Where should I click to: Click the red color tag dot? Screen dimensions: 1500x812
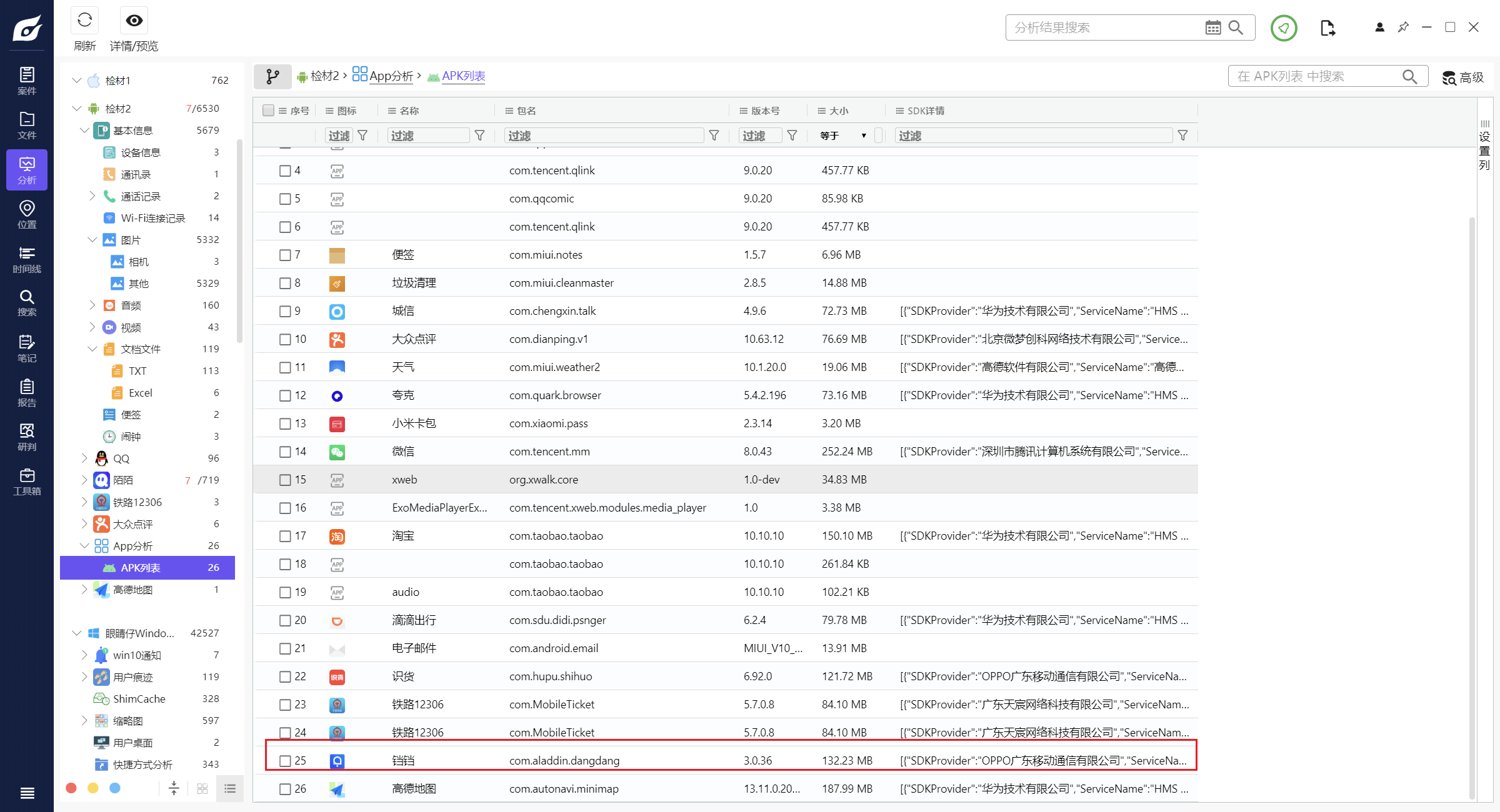71,788
